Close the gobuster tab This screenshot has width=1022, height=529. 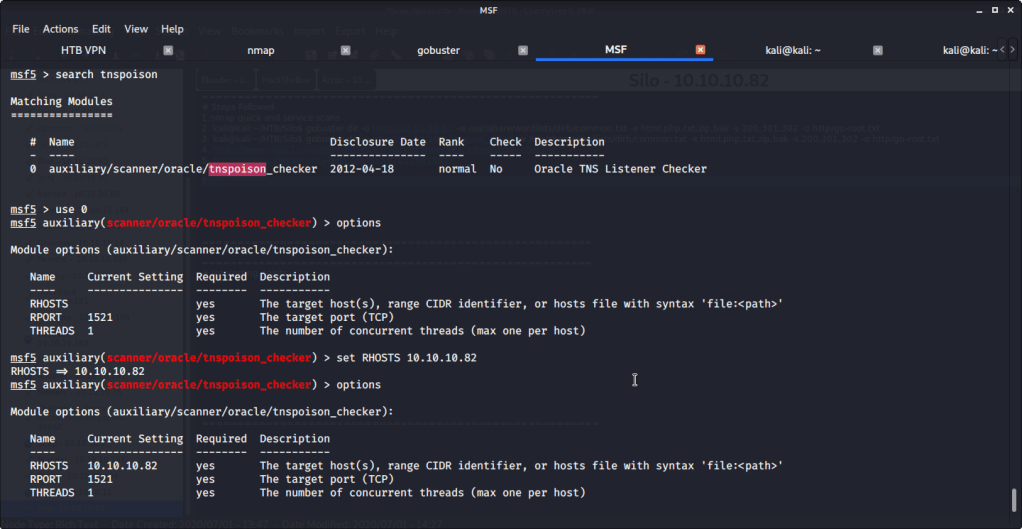coord(523,50)
